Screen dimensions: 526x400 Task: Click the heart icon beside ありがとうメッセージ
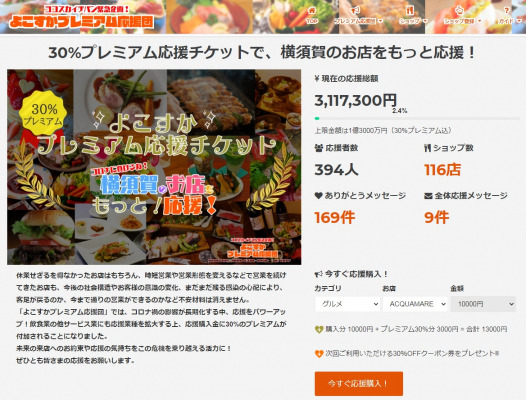pyautogui.click(x=318, y=195)
